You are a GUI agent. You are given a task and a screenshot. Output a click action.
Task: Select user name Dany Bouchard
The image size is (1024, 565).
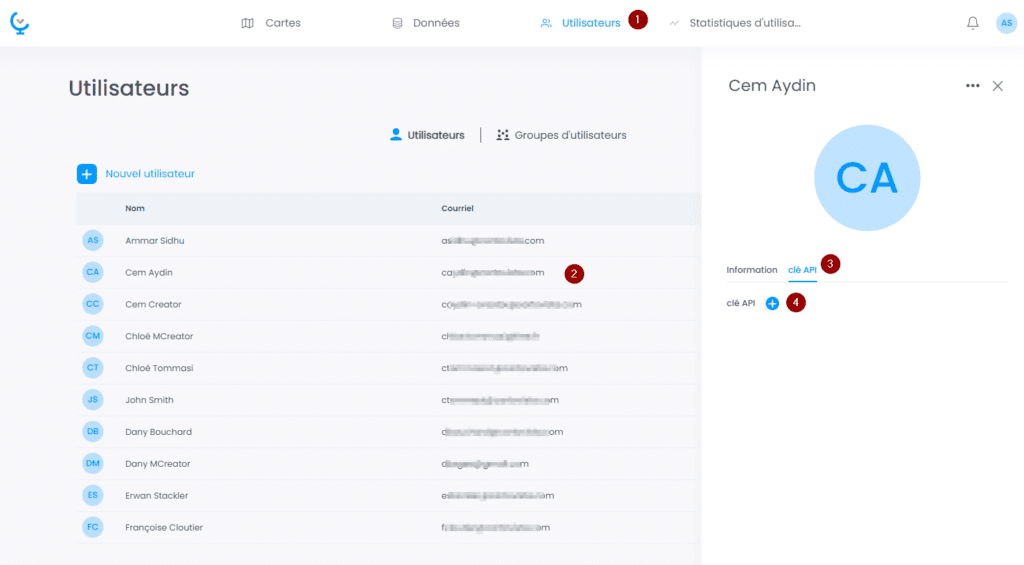pyautogui.click(x=159, y=432)
